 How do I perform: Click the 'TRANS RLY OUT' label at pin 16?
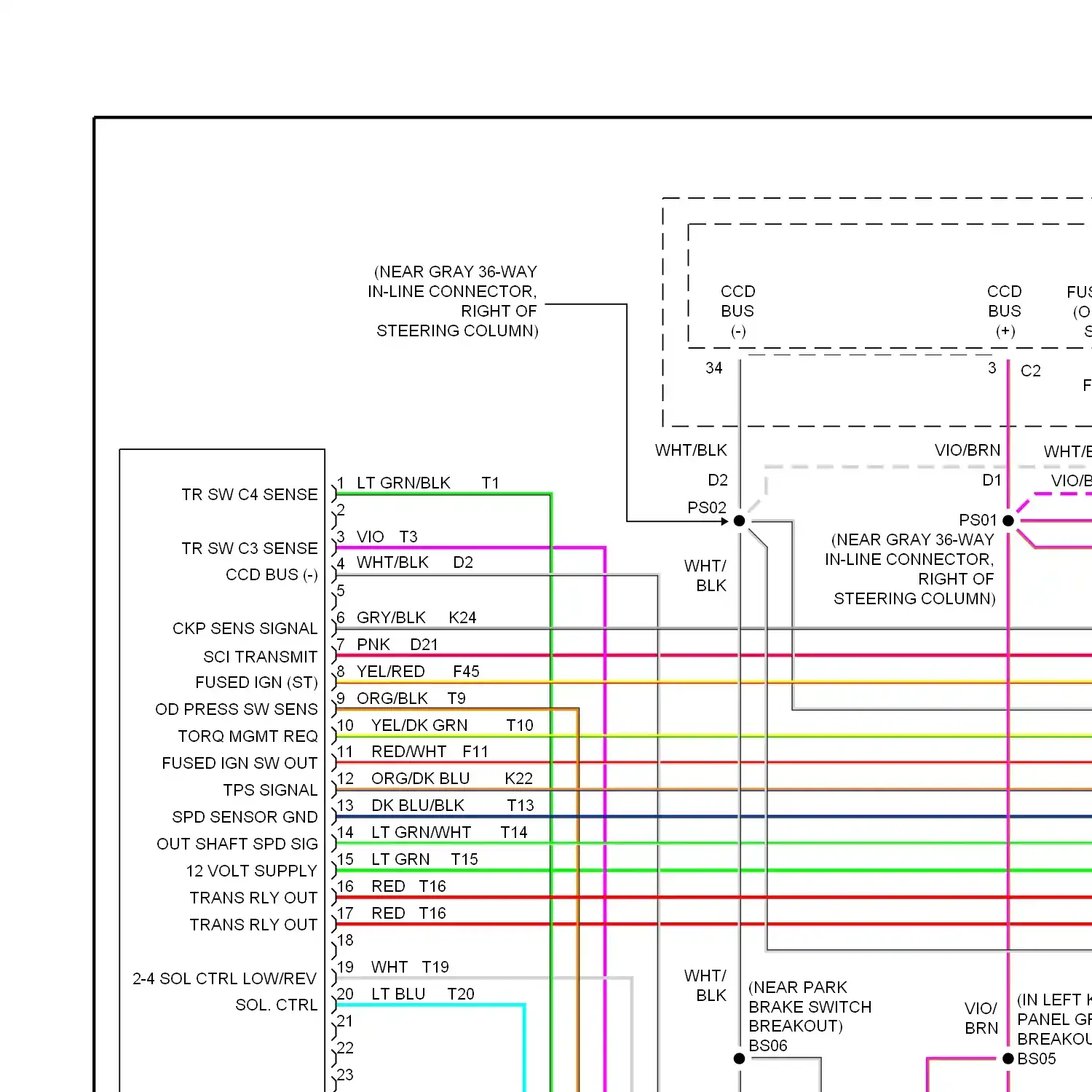(x=253, y=898)
